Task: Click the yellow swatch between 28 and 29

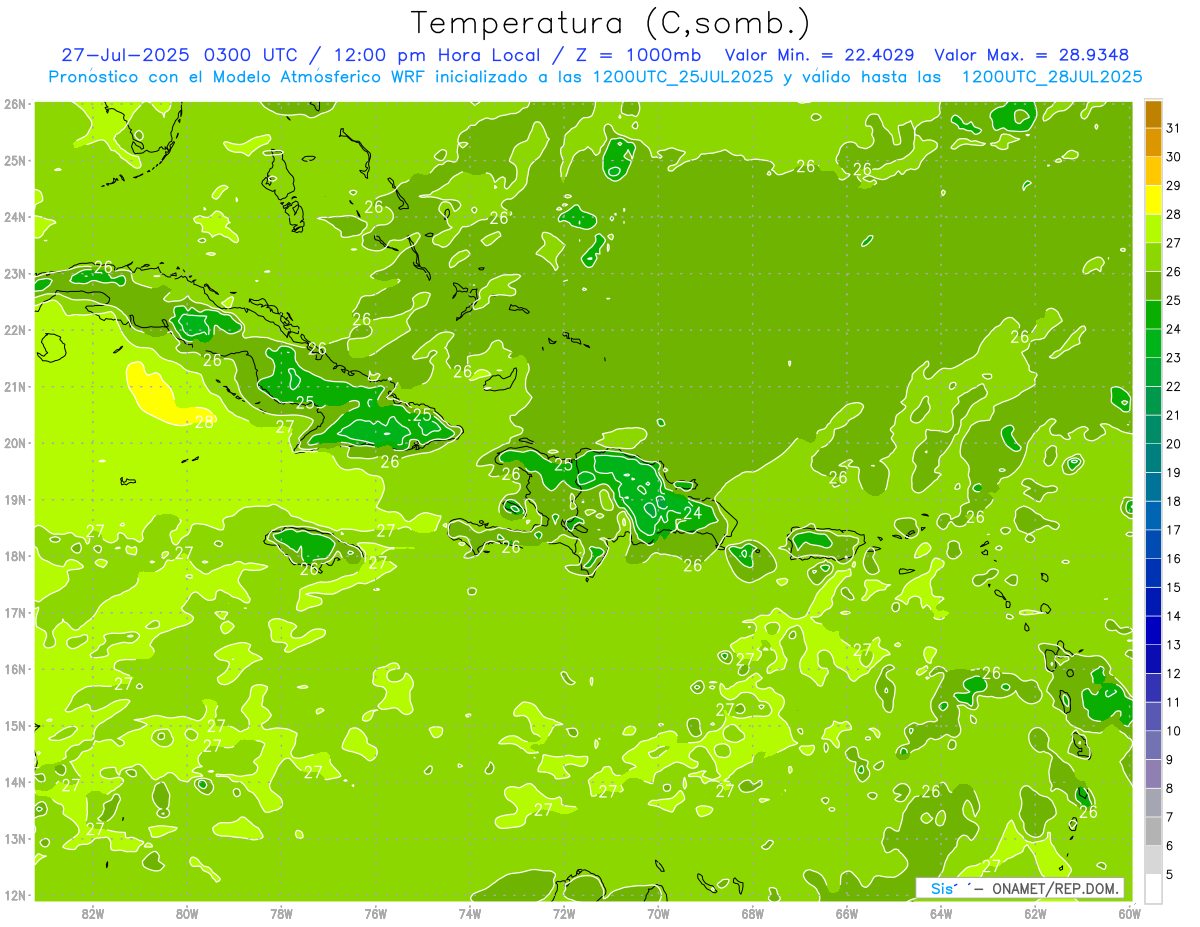Action: pyautogui.click(x=1153, y=200)
